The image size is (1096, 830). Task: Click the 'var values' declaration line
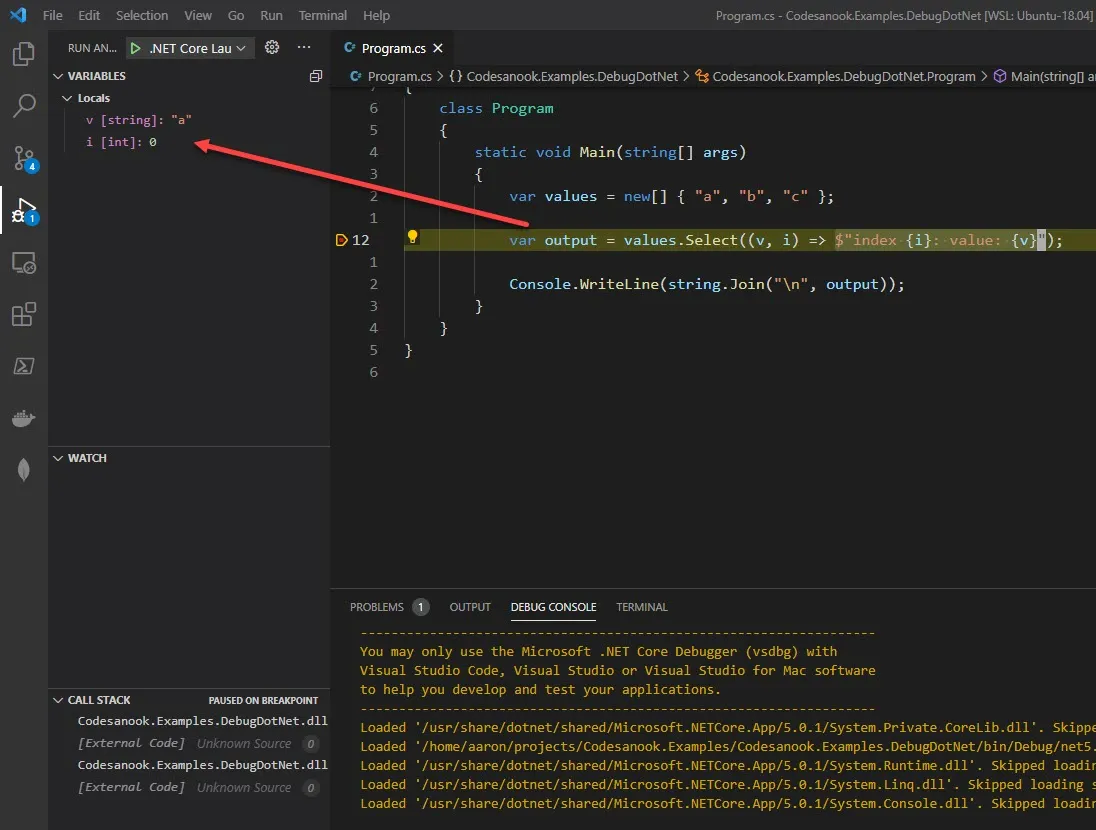(x=671, y=196)
